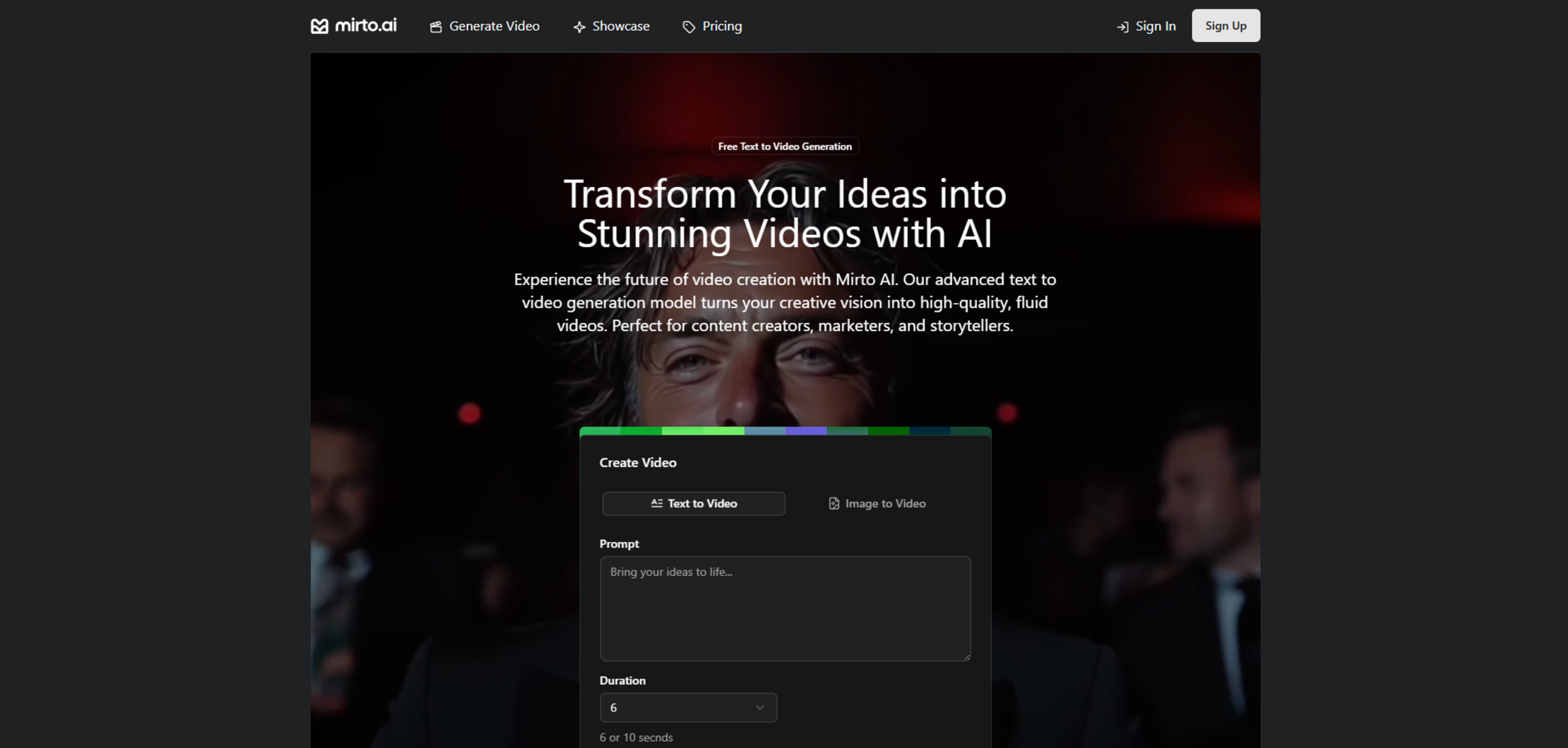Click the Duration dropdown chevron arrow
Screen dimensions: 1568x748
(x=759, y=707)
